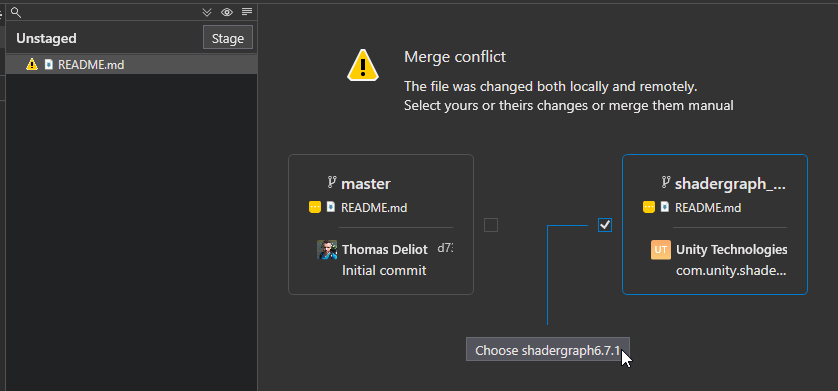Viewport: 838px width, 391px height.
Task: Click README.md in the shadergraph card
Action: click(708, 207)
